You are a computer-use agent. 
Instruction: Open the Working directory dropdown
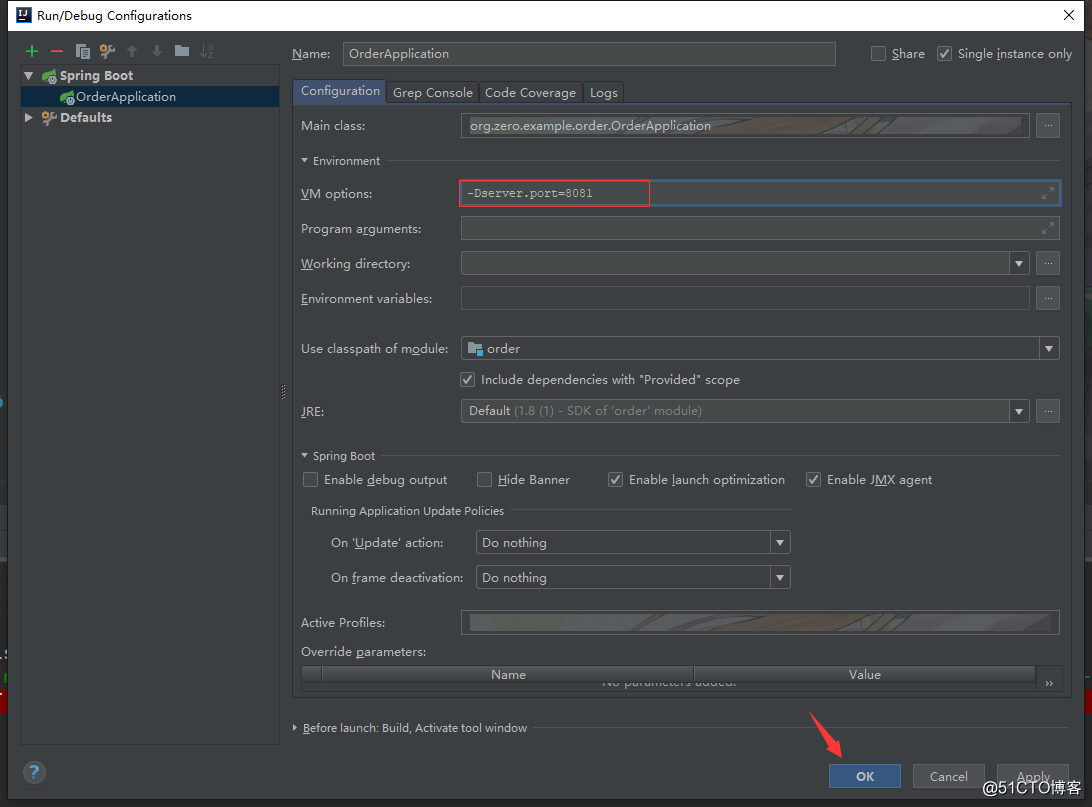pyautogui.click(x=1019, y=263)
